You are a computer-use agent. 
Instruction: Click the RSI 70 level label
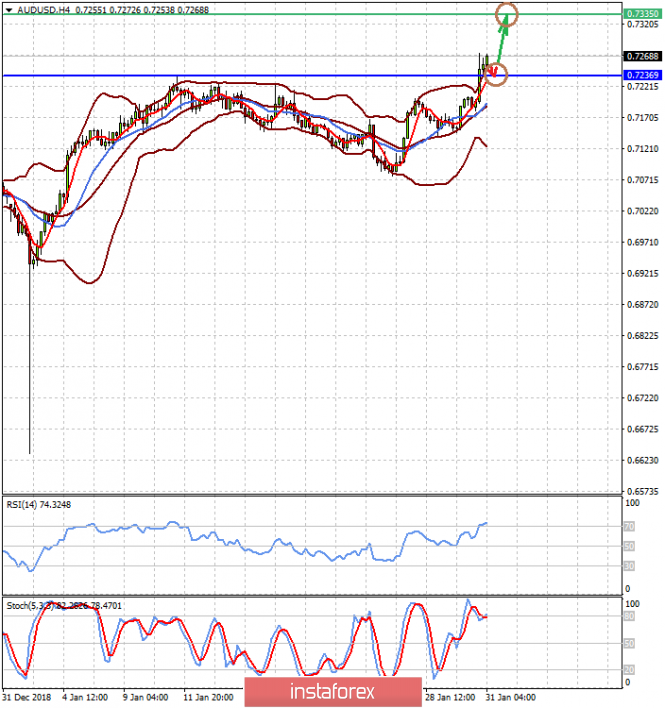[628, 525]
